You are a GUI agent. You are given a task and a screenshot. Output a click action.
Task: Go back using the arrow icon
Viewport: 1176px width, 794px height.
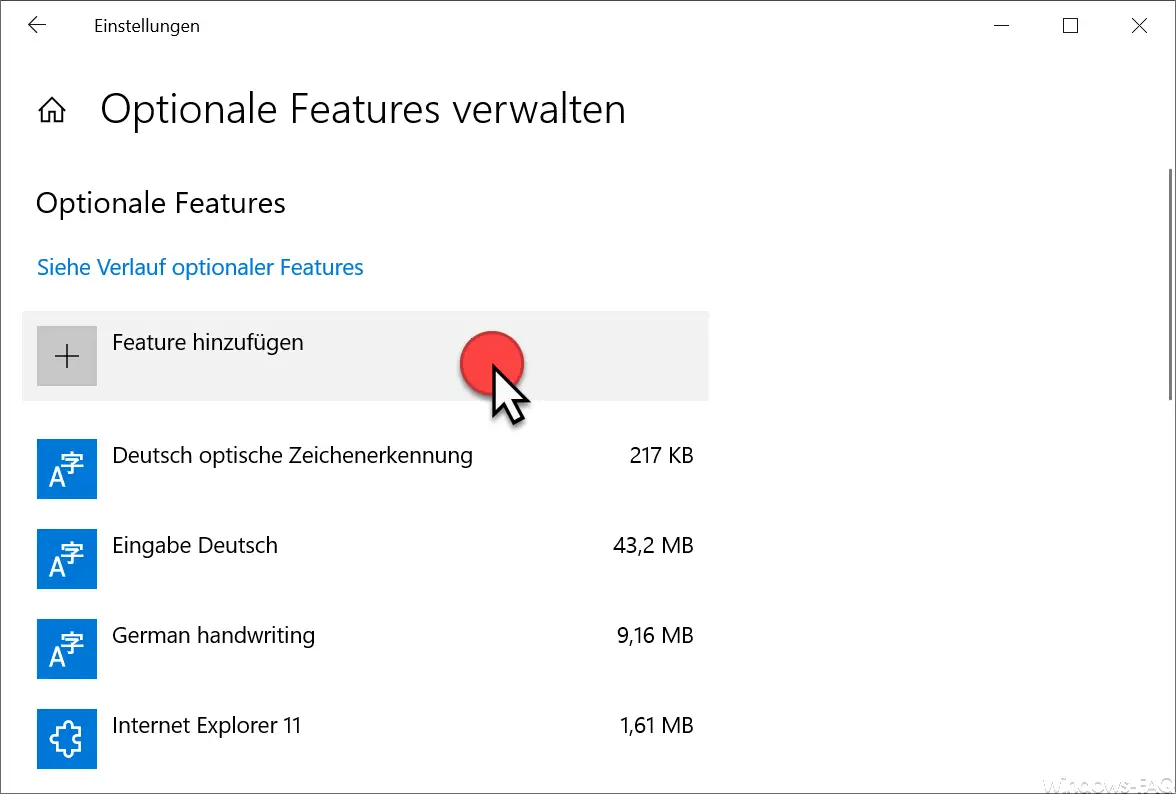(x=36, y=25)
